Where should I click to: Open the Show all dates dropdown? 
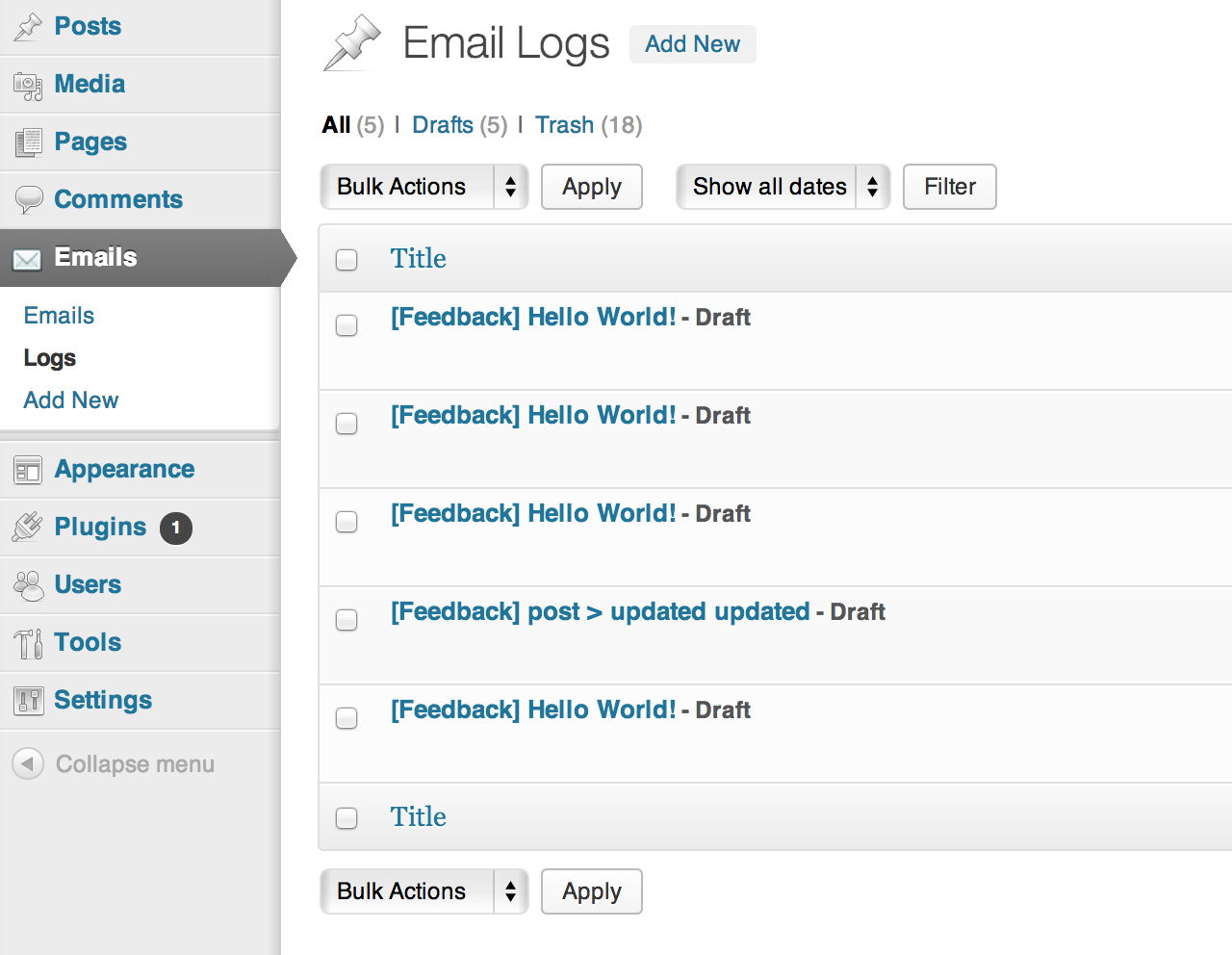click(x=783, y=187)
